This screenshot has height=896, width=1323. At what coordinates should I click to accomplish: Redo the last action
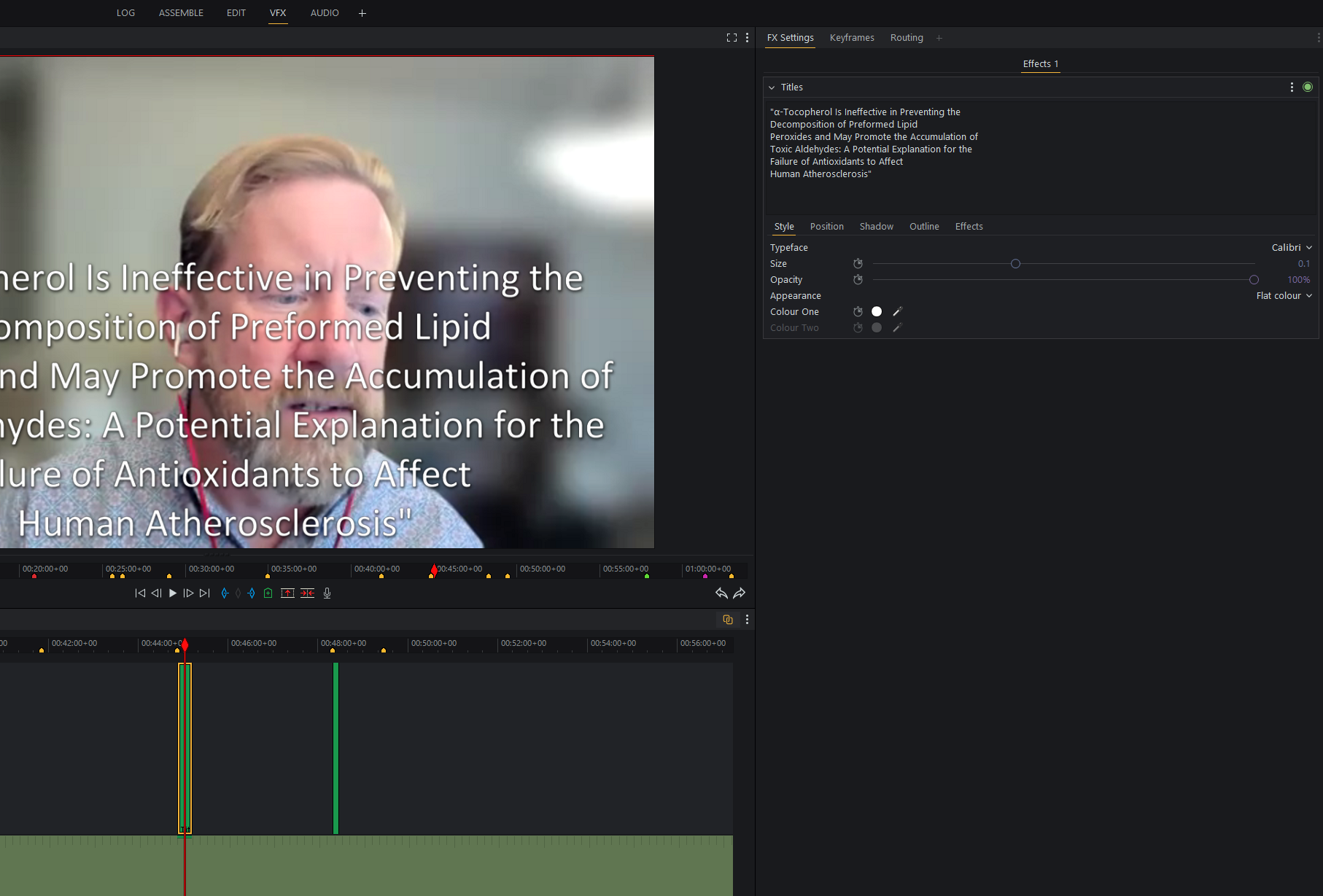pos(740,593)
